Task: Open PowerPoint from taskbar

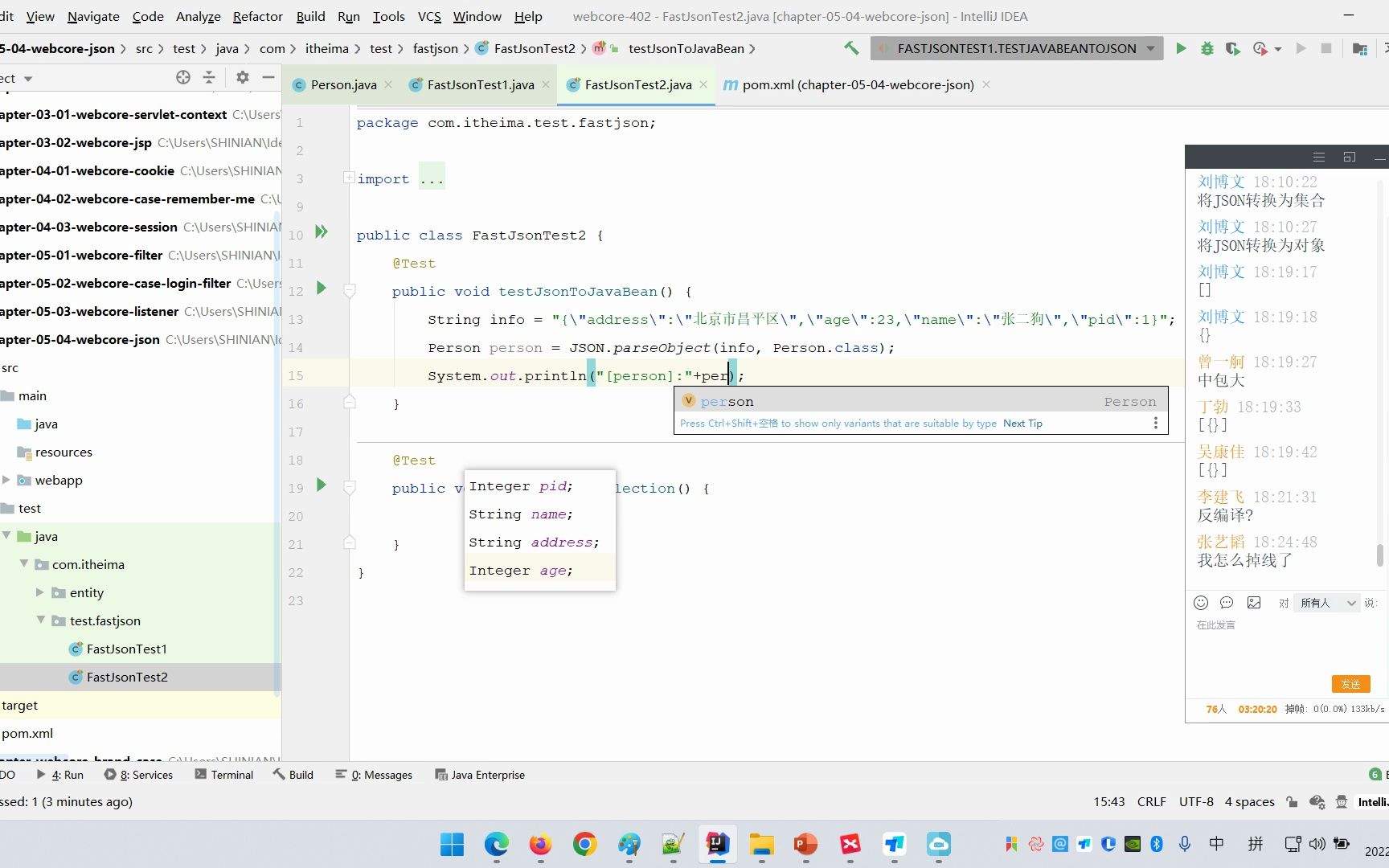Action: (x=805, y=844)
